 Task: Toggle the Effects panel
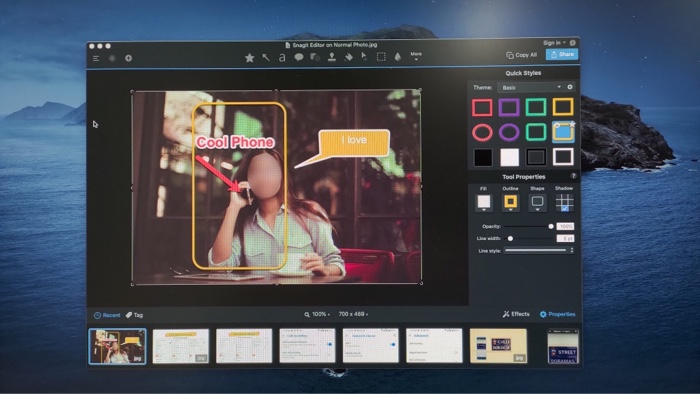(x=516, y=314)
